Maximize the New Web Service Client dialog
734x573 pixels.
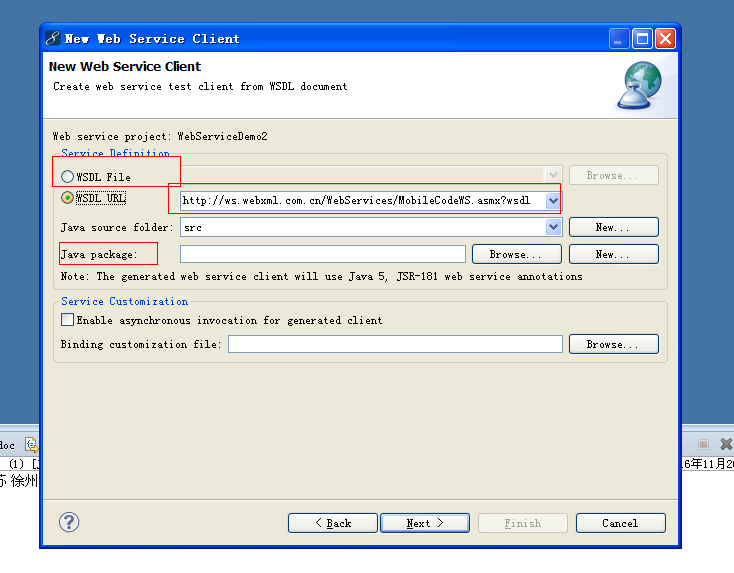point(642,38)
